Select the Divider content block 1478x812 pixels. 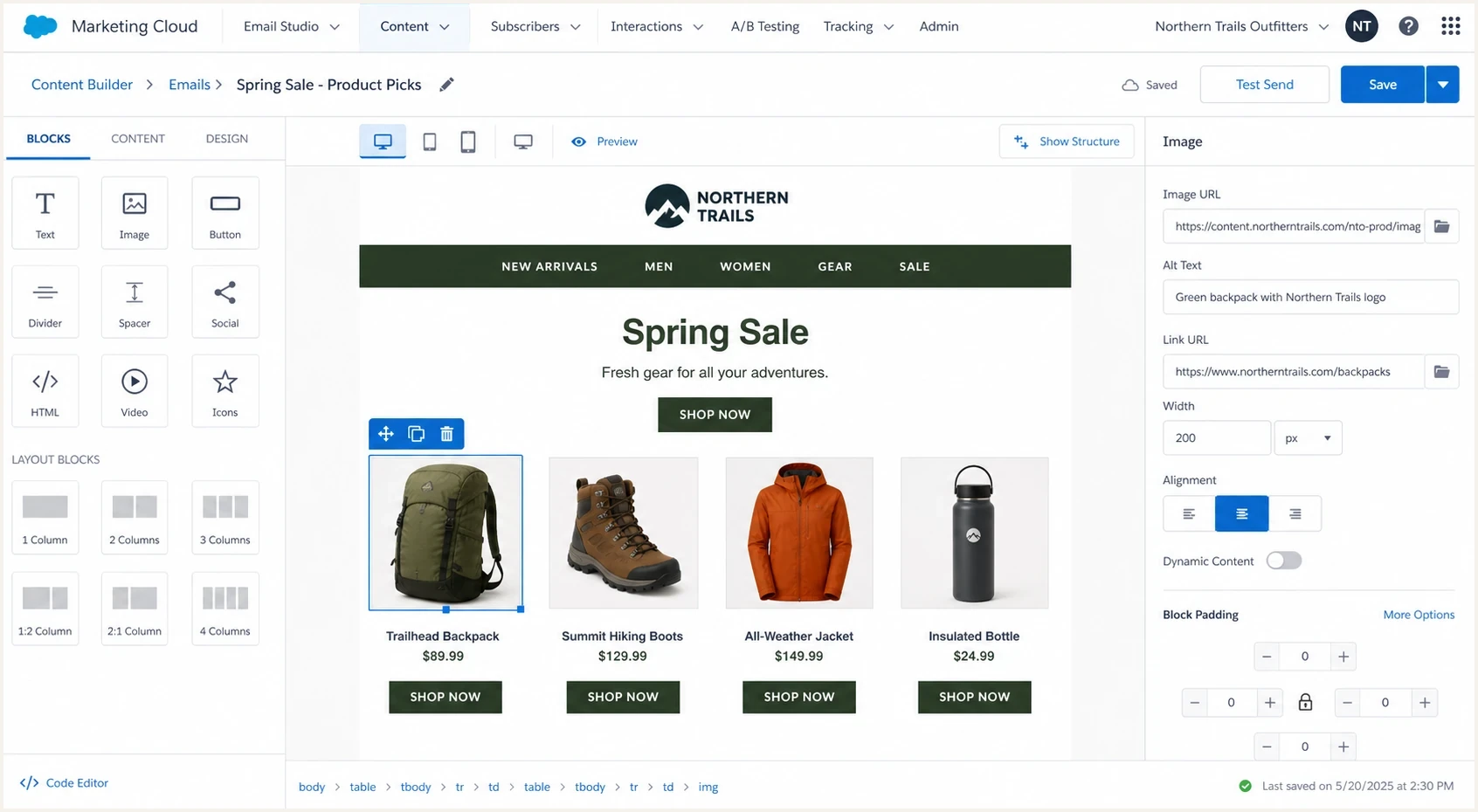point(45,302)
